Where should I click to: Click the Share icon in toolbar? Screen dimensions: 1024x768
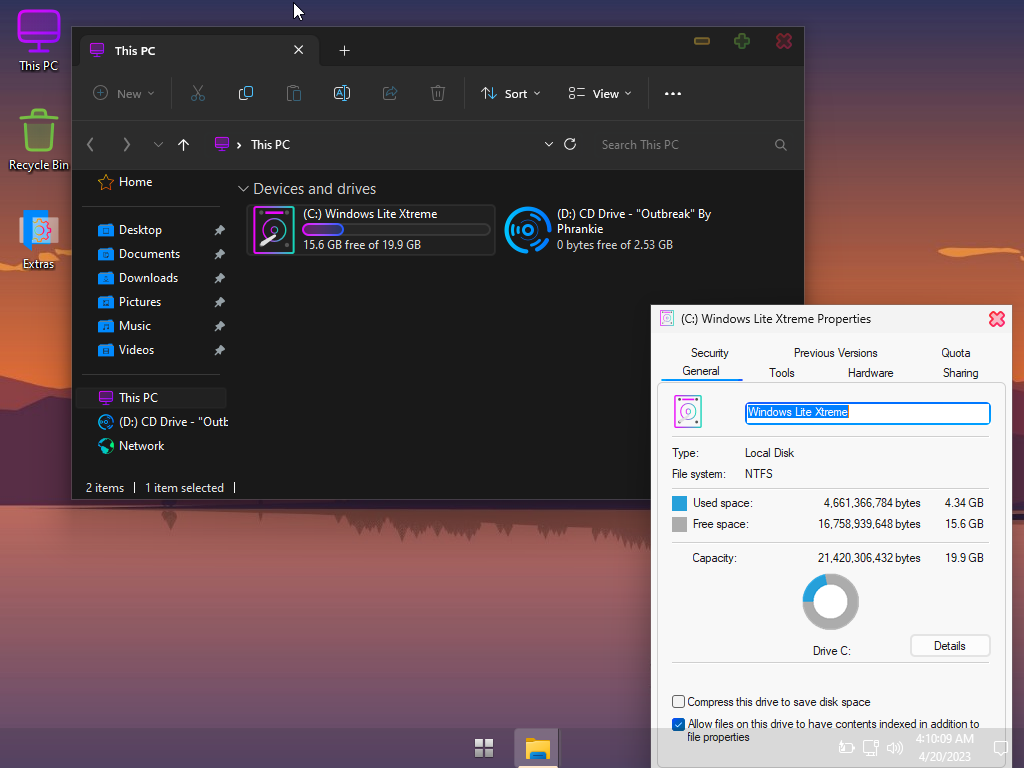tap(390, 93)
